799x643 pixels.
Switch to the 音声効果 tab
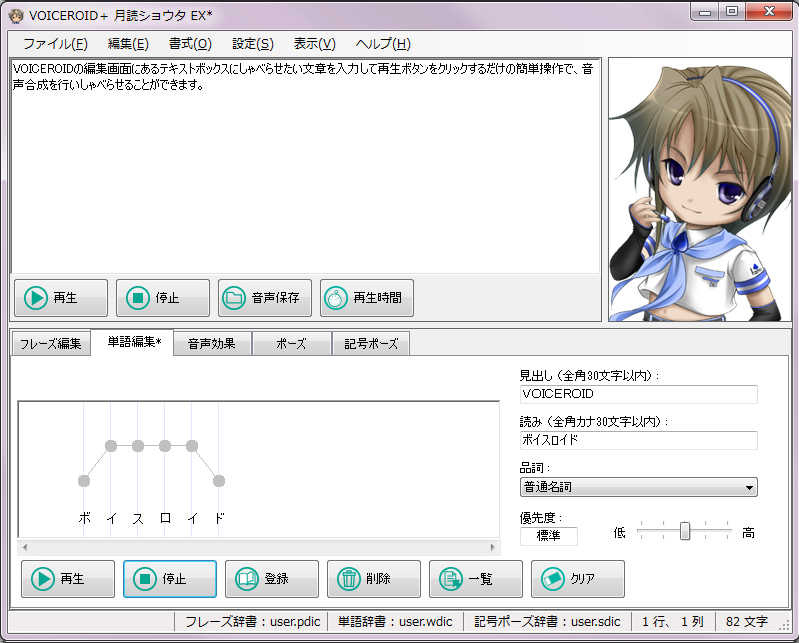pos(212,344)
